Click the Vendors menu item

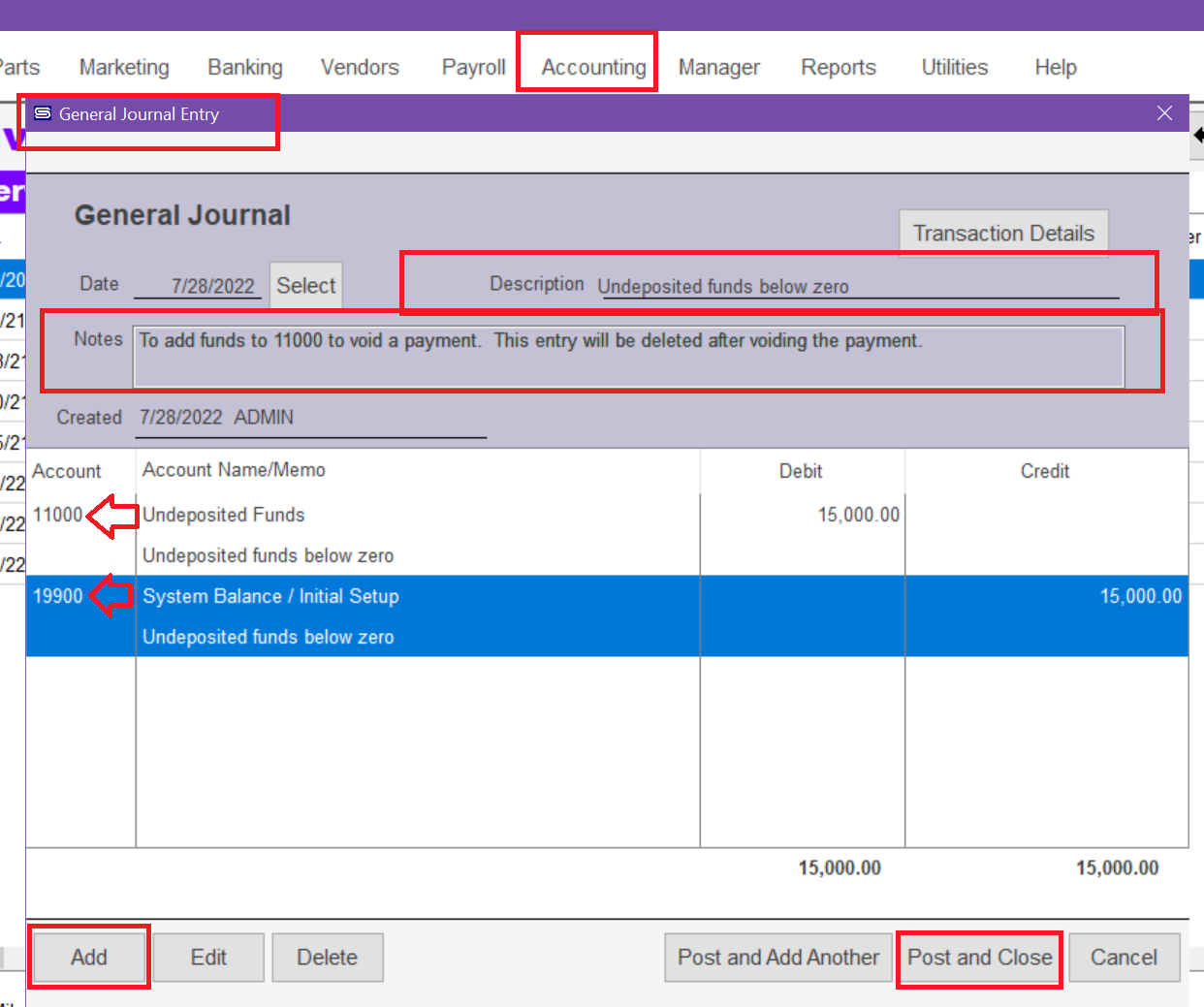coord(360,67)
